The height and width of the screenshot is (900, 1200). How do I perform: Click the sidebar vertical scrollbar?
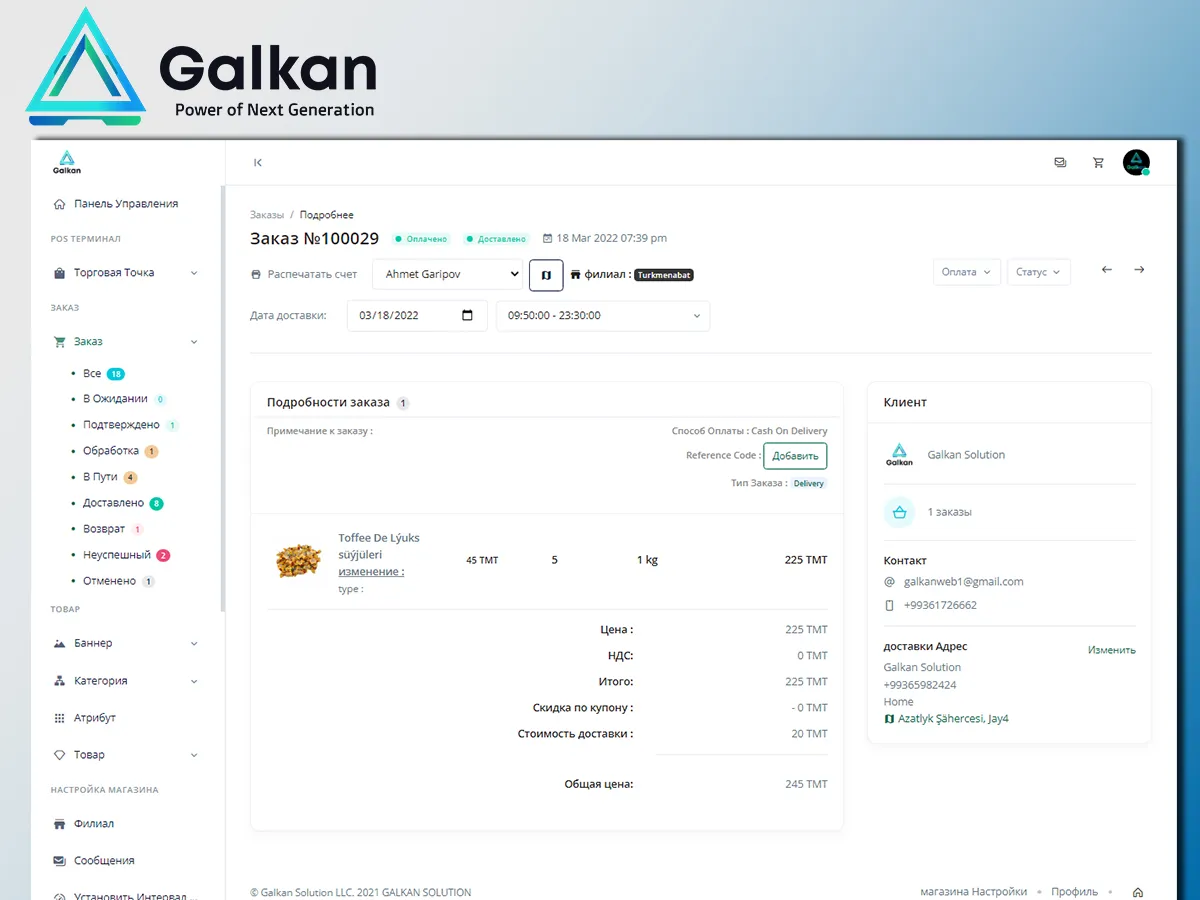coord(223,398)
